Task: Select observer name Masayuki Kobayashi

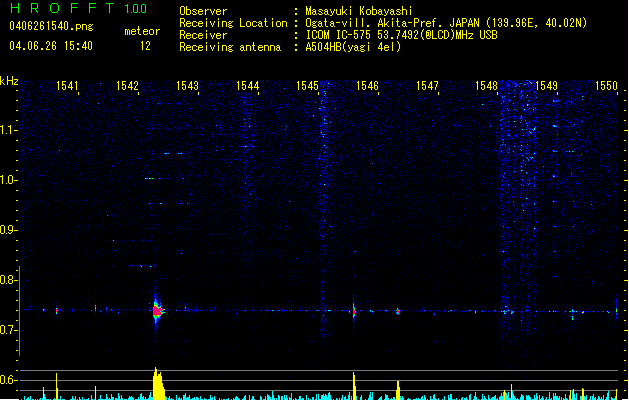Action: [359, 11]
